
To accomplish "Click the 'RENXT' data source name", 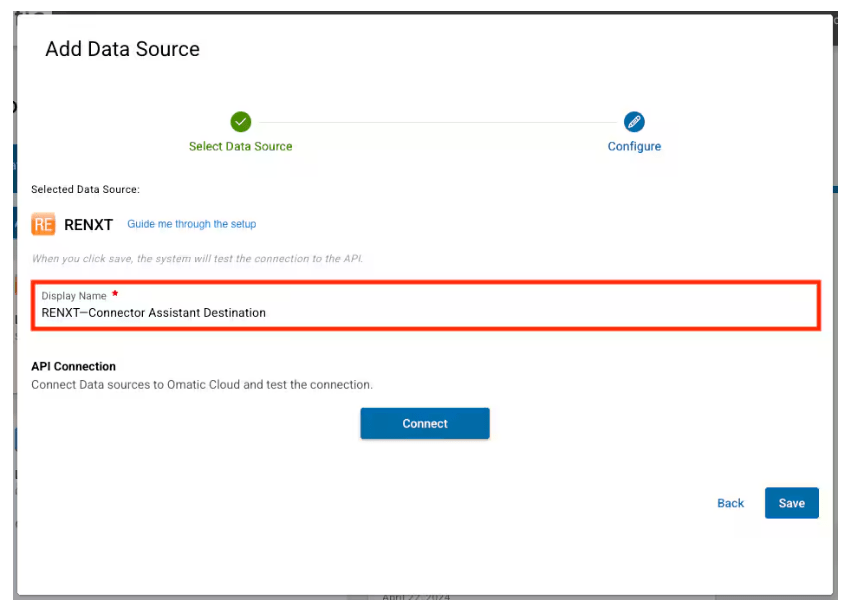I will click(88, 225).
